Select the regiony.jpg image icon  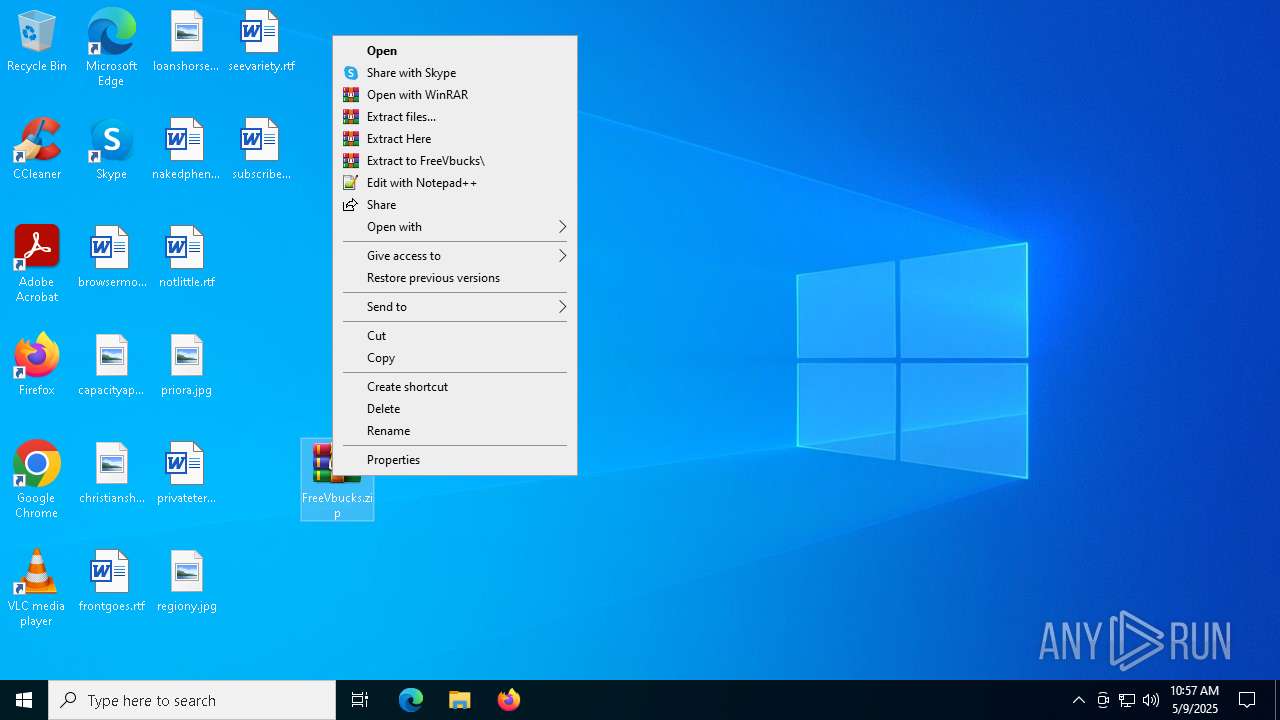click(186, 582)
